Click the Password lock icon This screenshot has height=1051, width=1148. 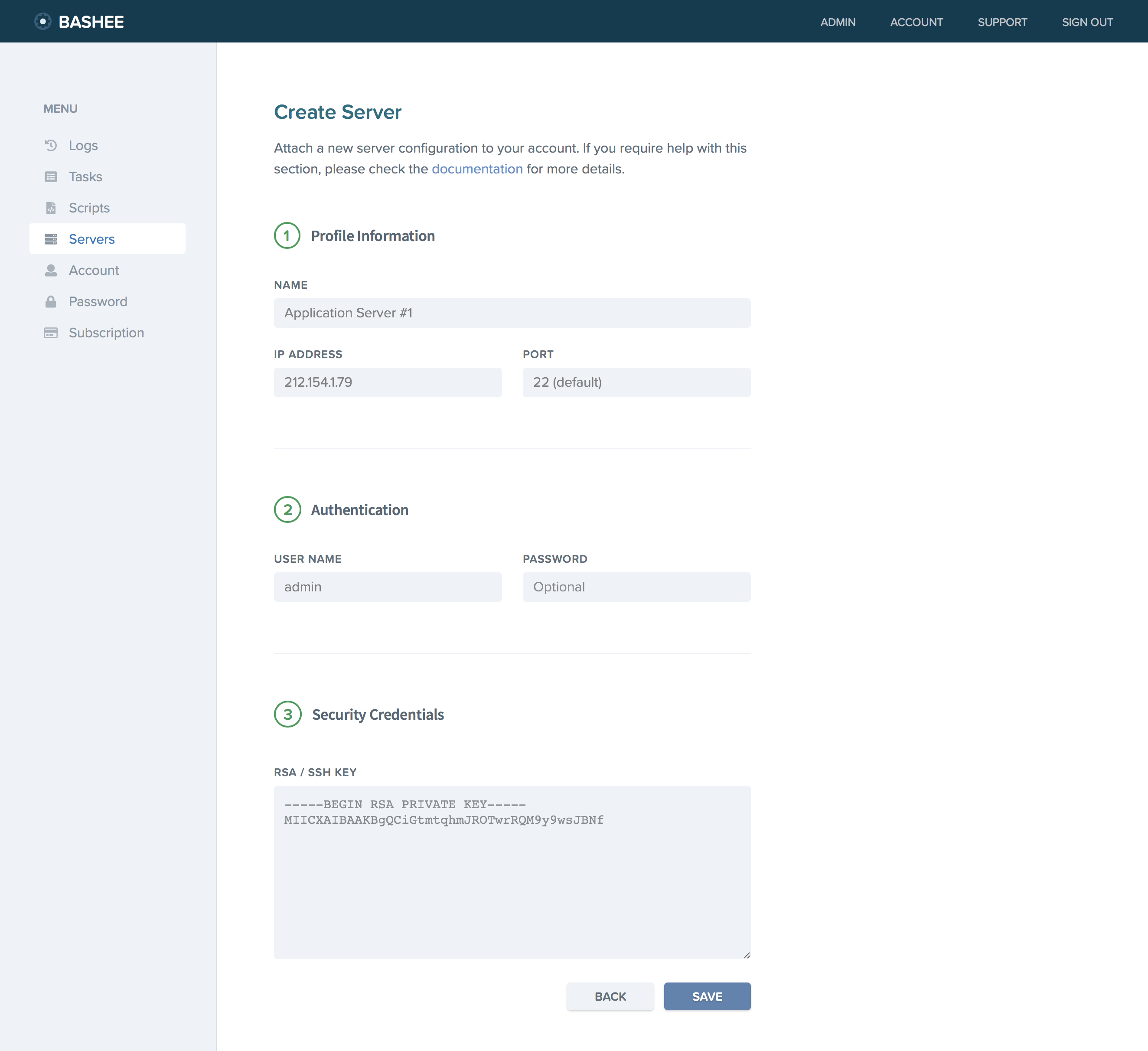[x=51, y=301]
